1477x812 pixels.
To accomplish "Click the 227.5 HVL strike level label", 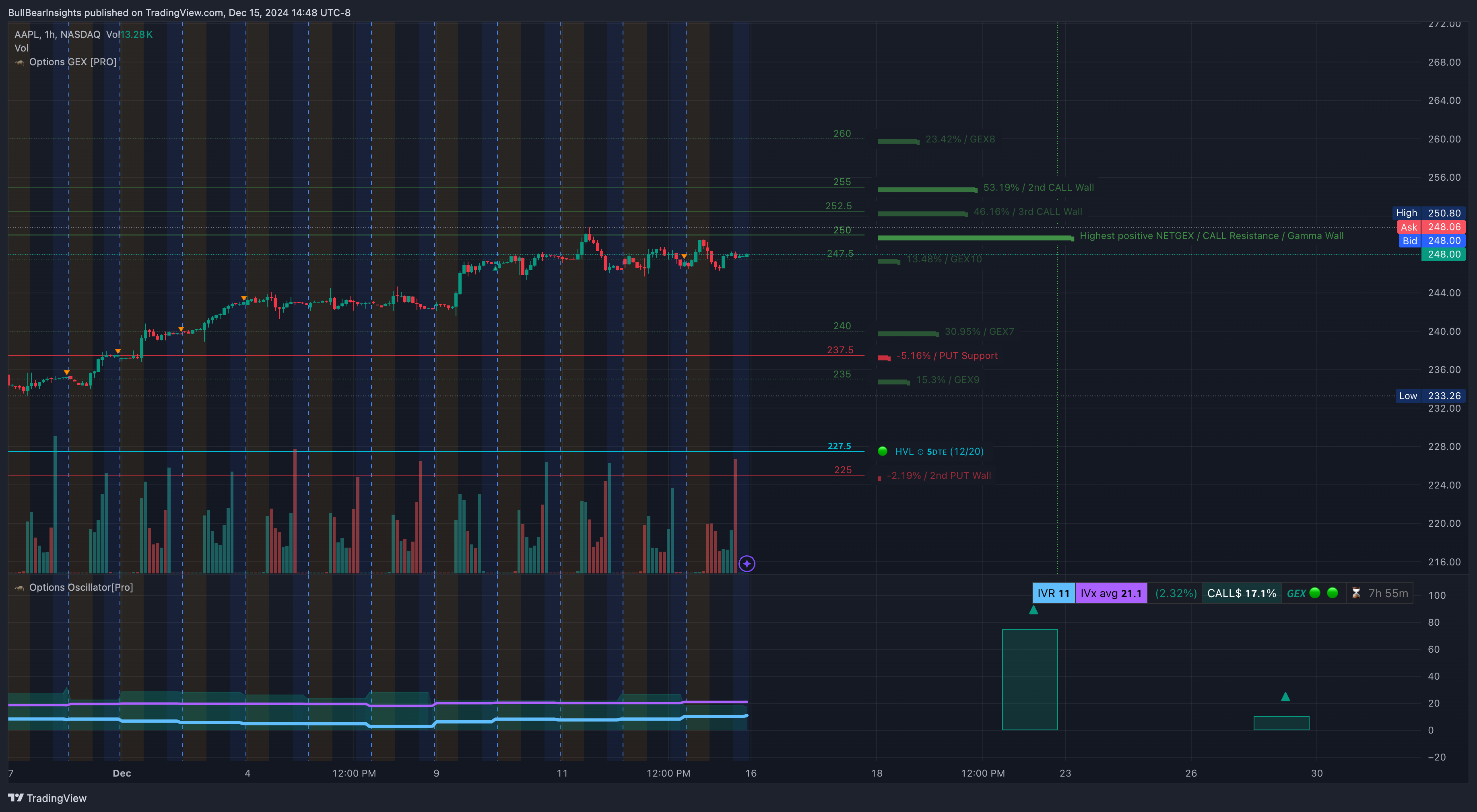I will point(839,446).
